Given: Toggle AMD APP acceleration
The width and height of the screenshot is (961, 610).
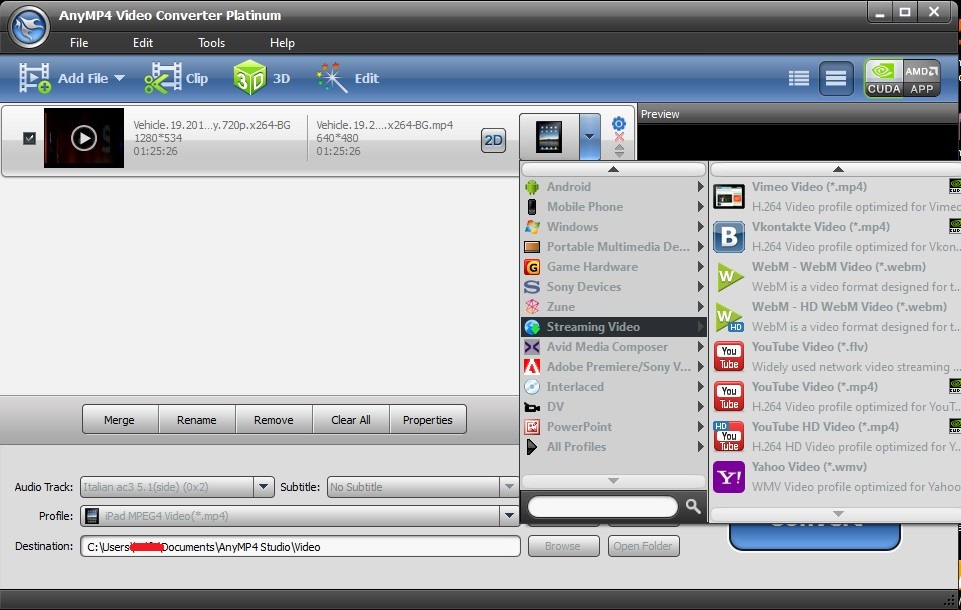Looking at the screenshot, I should point(922,78).
